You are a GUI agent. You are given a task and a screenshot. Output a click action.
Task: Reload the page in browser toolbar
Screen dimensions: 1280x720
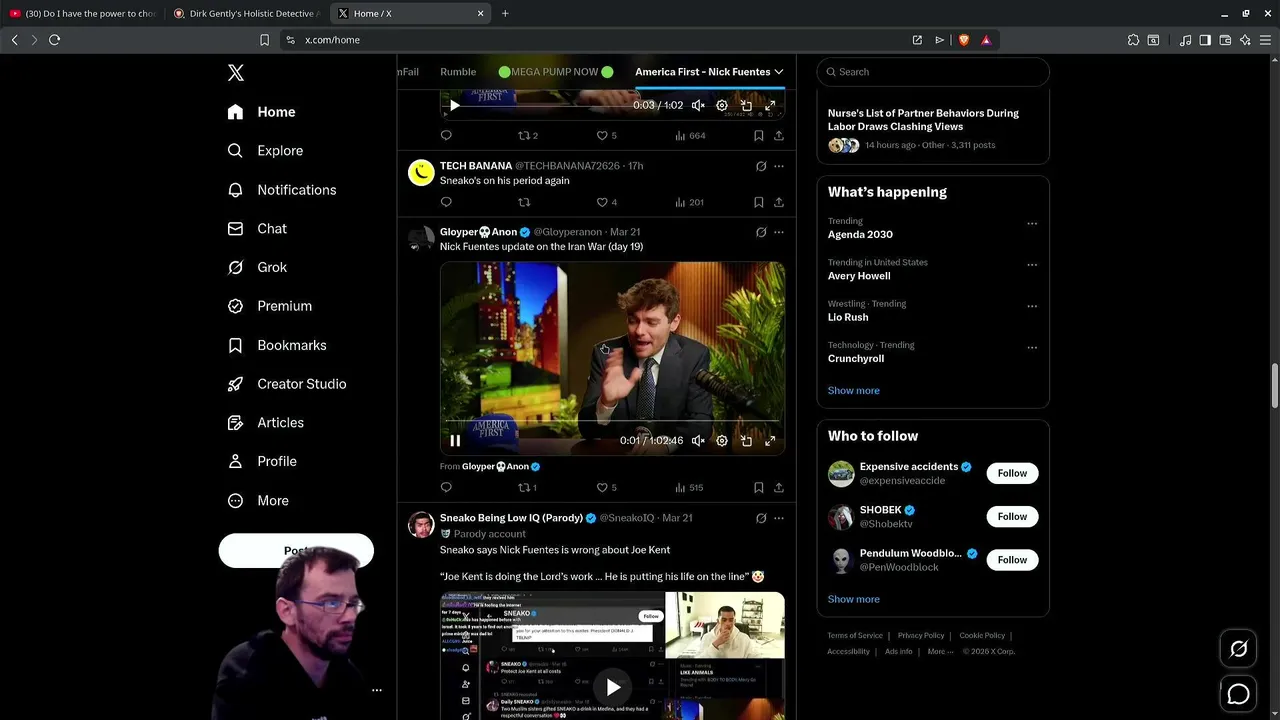click(x=54, y=40)
